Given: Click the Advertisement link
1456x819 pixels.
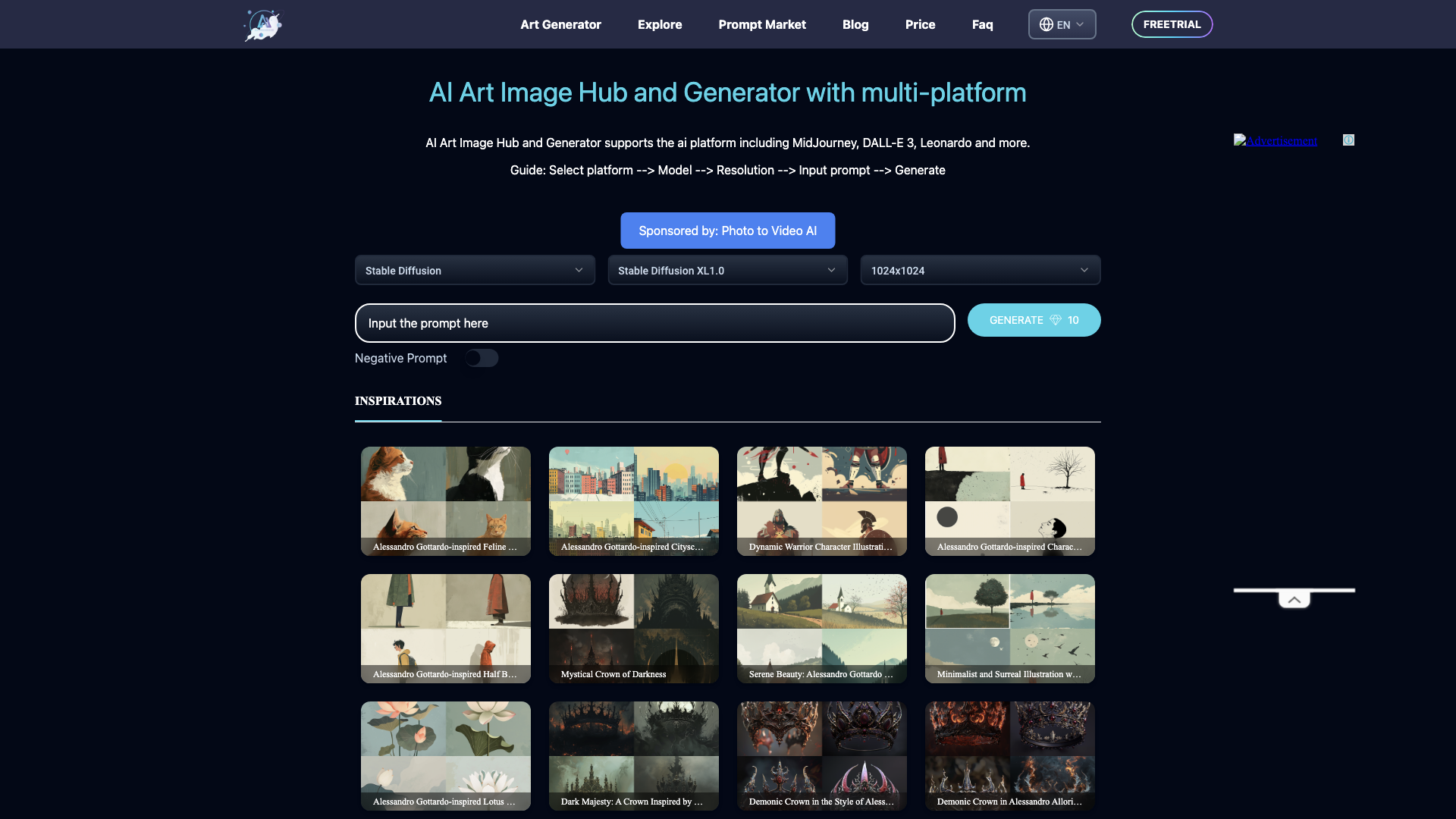Looking at the screenshot, I should [1276, 141].
